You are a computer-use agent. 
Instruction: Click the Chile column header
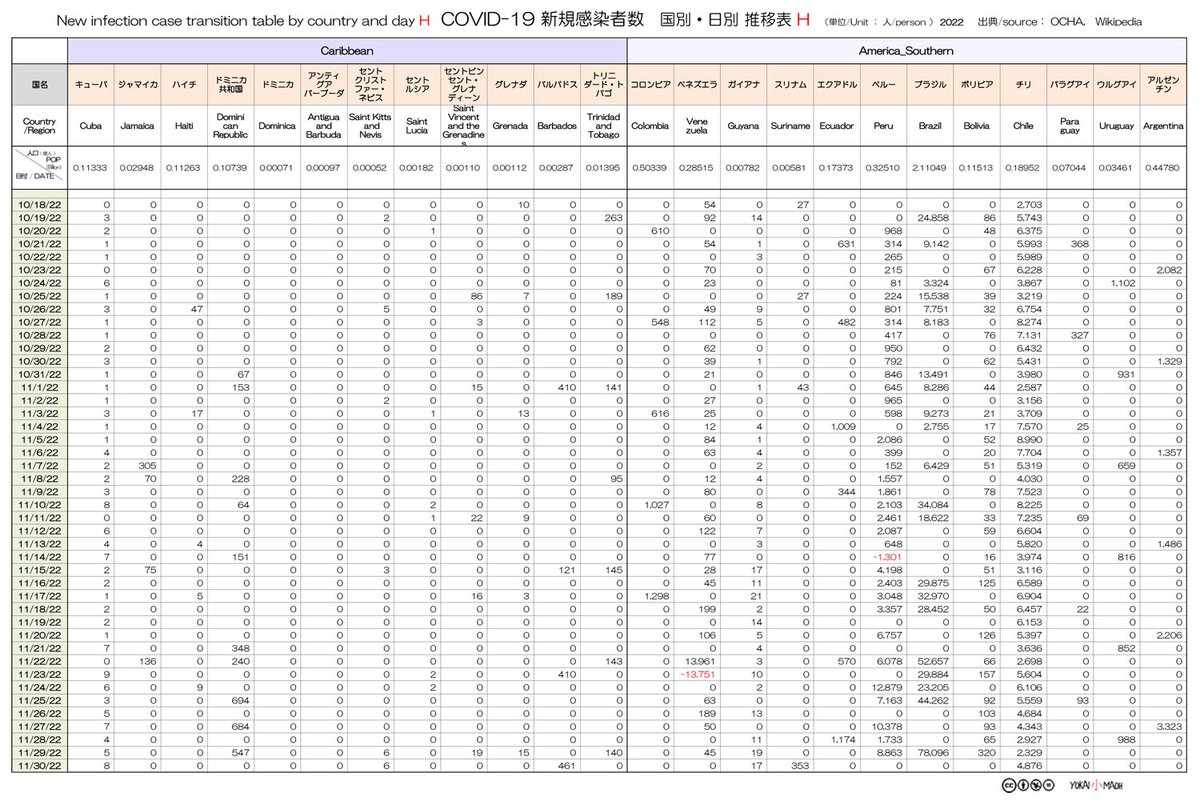point(1022,127)
